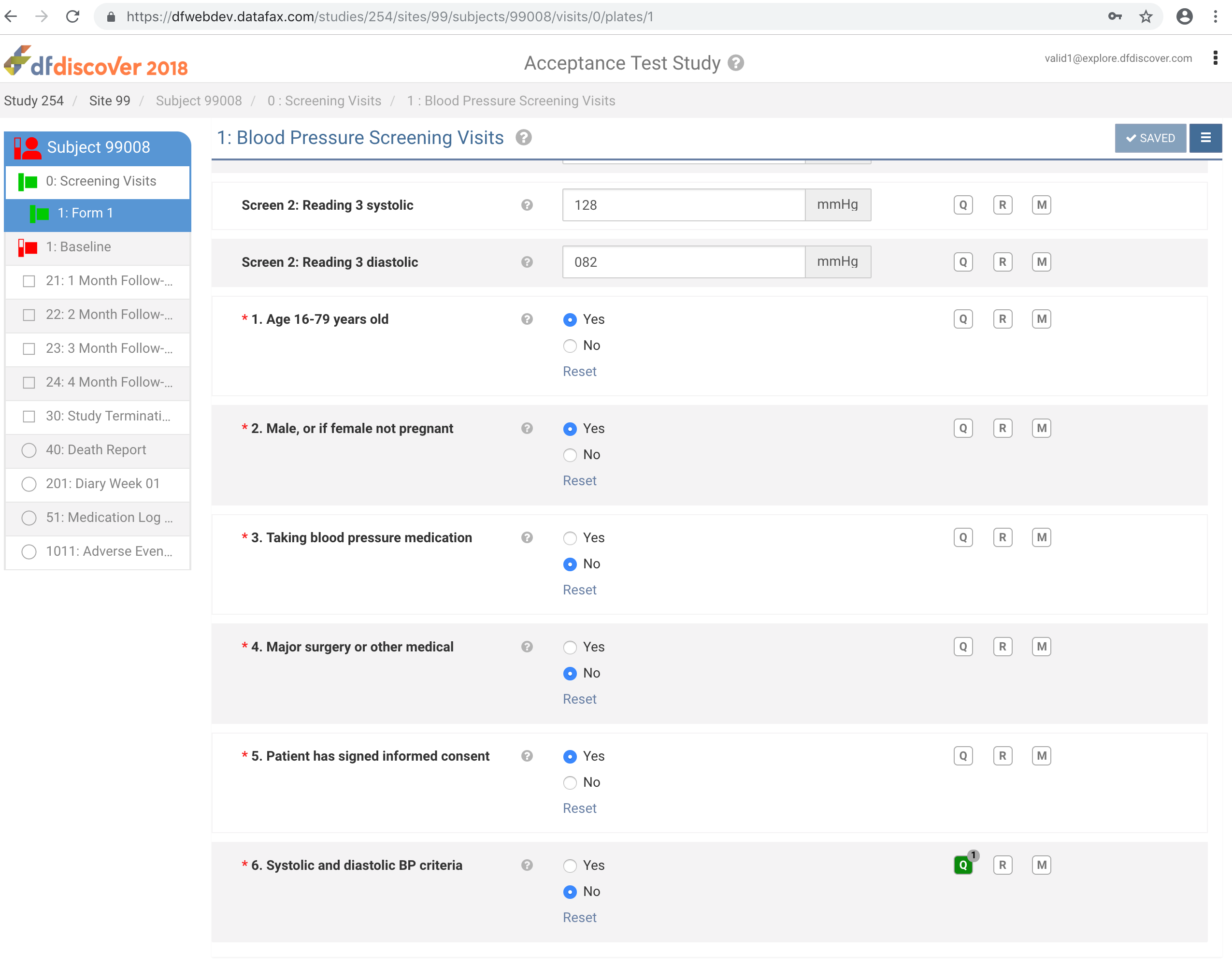Viewport: 1232px width, 967px height.
Task: Open the hamburger menu next to SAVED
Action: tap(1205, 138)
